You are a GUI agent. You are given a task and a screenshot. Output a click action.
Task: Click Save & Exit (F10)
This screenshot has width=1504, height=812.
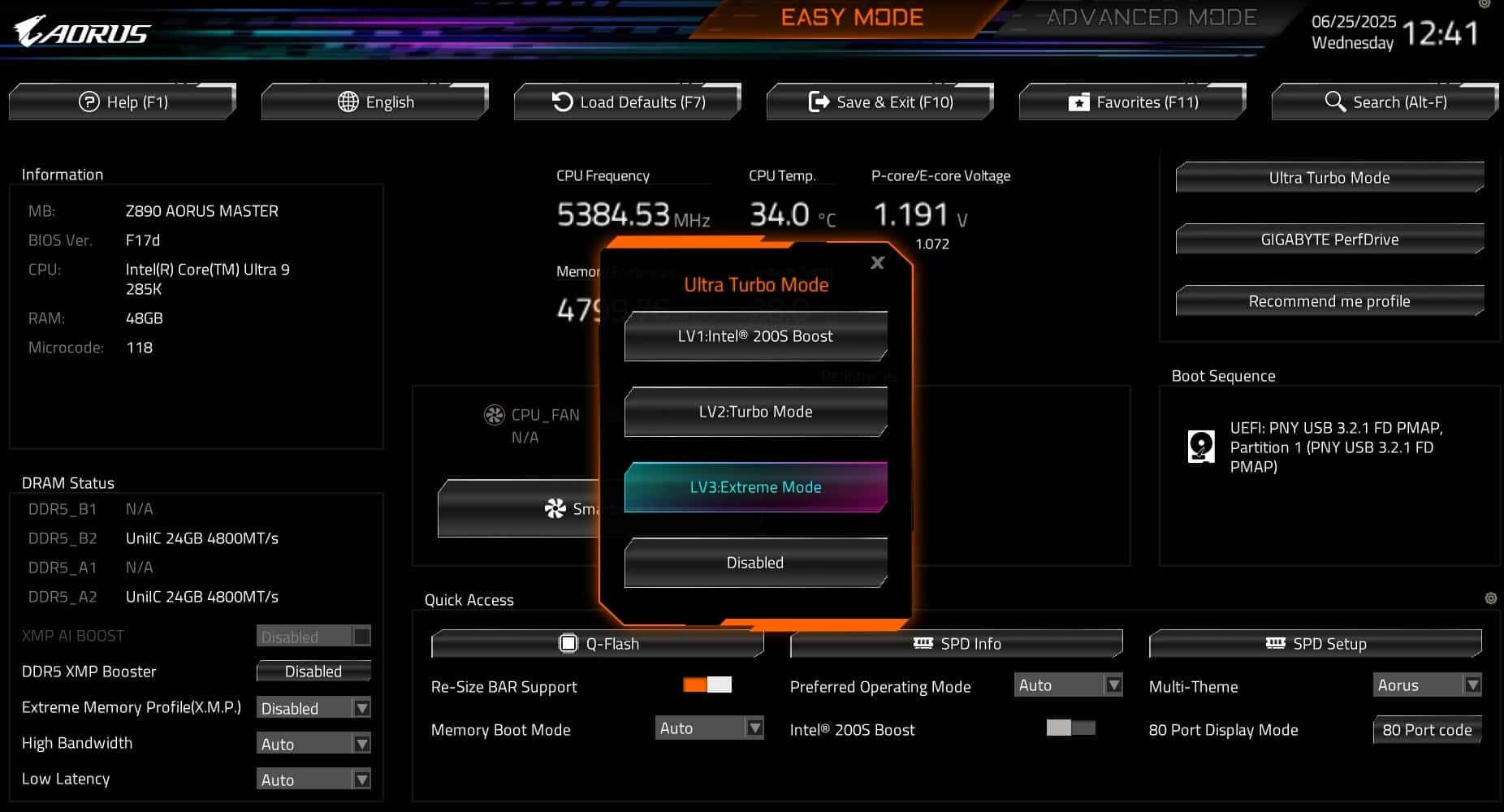pyautogui.click(x=879, y=101)
